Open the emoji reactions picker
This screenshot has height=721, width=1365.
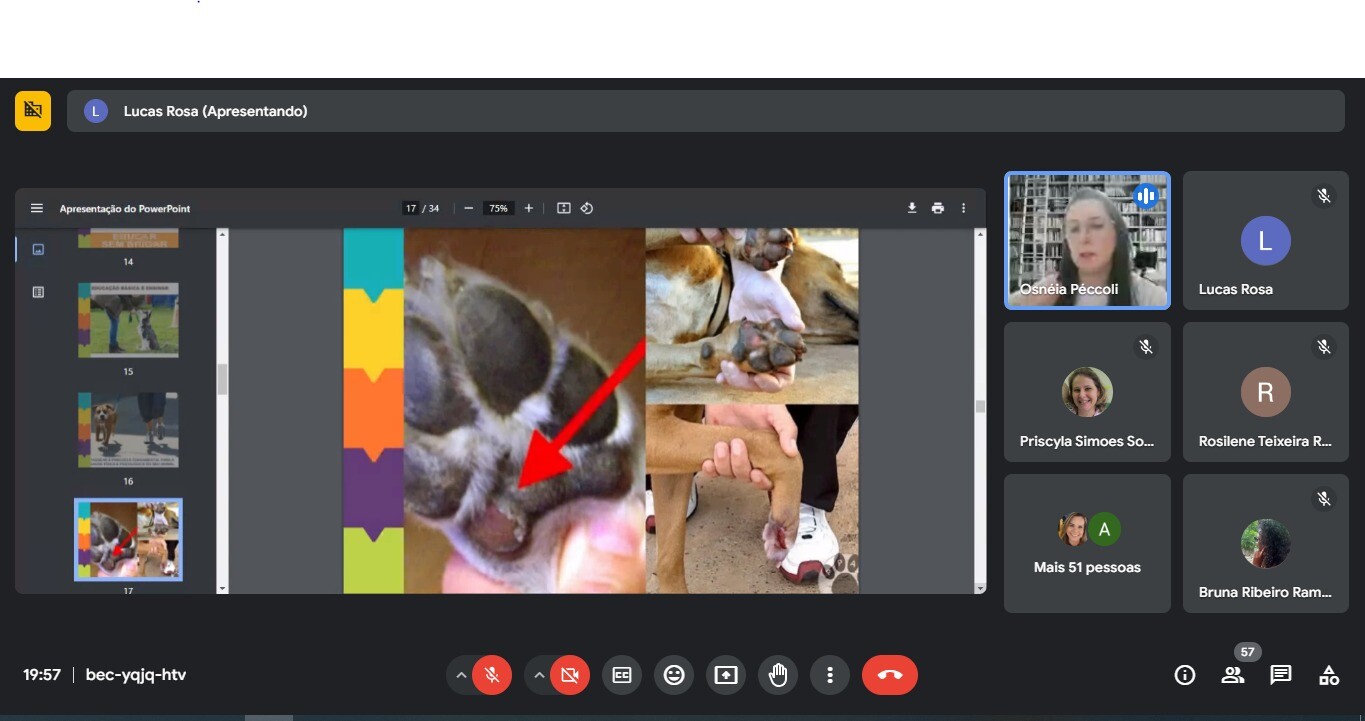tap(674, 675)
